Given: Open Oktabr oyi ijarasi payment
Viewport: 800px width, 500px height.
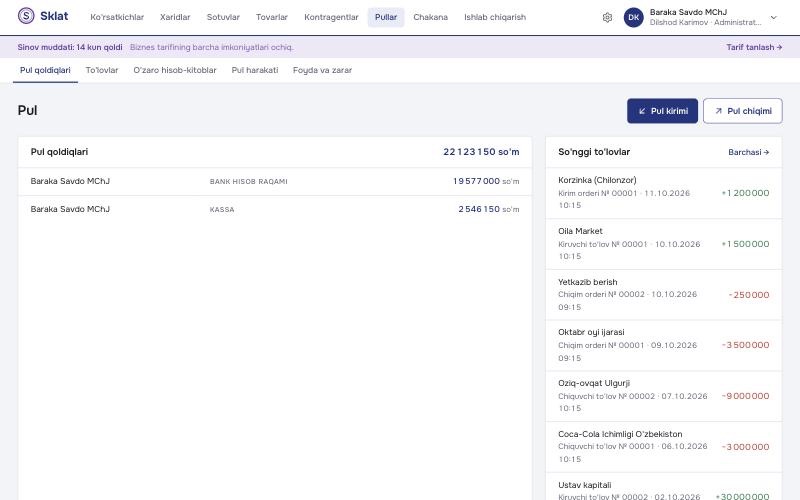Looking at the screenshot, I should [664, 345].
